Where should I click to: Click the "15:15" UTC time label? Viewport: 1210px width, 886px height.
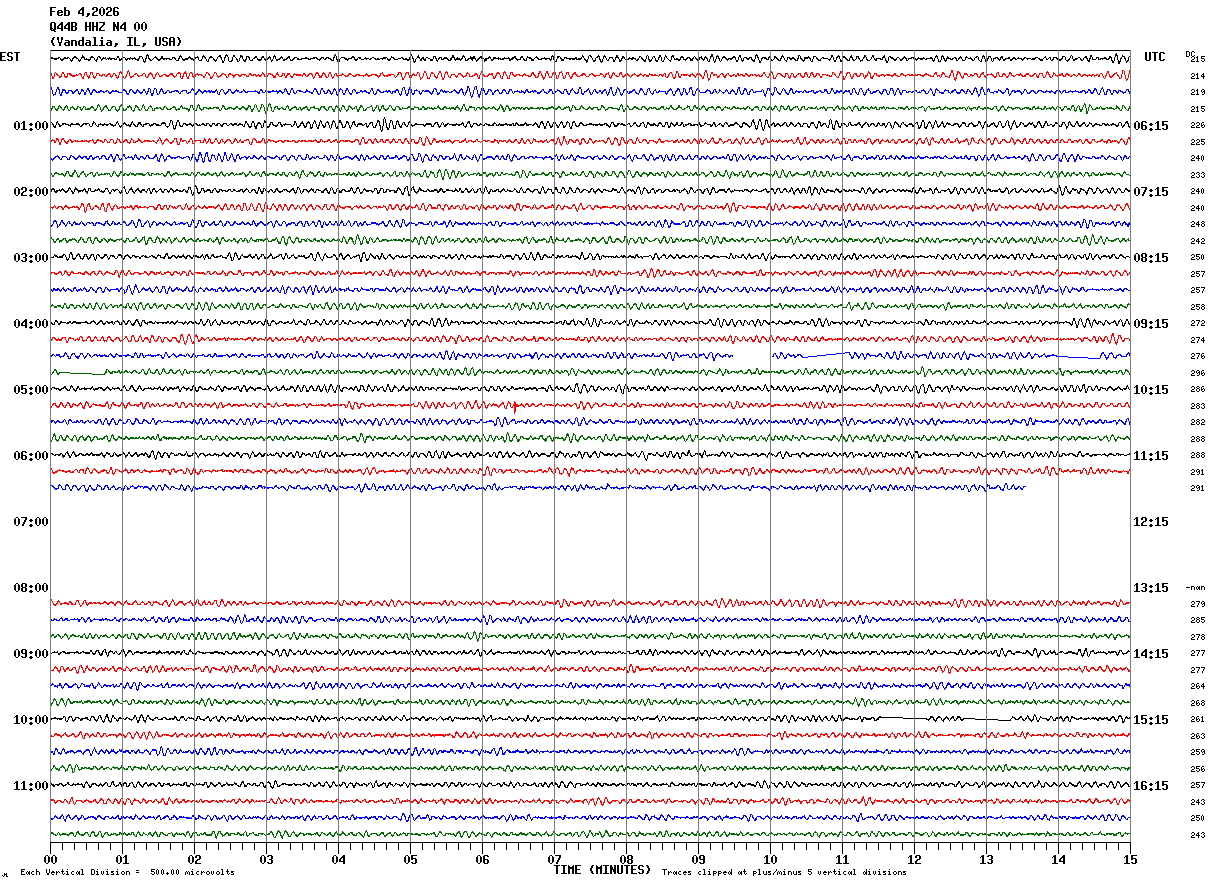pos(1151,720)
